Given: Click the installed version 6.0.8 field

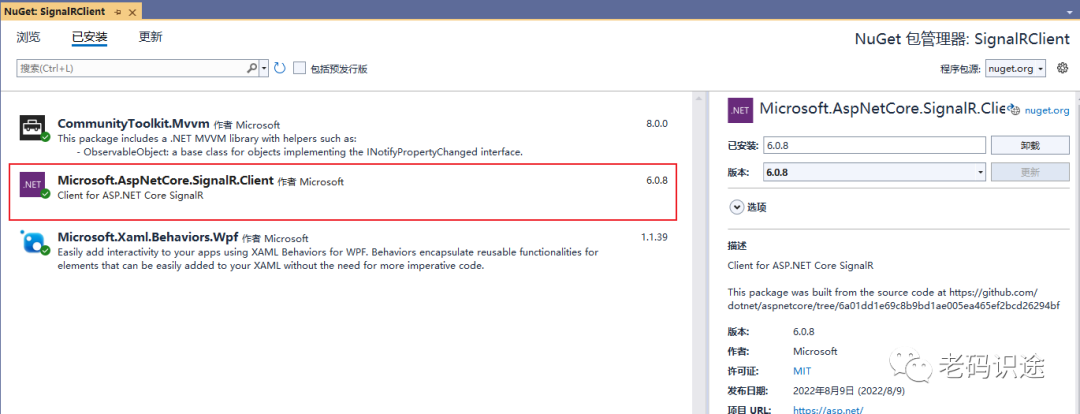Looking at the screenshot, I should click(874, 145).
